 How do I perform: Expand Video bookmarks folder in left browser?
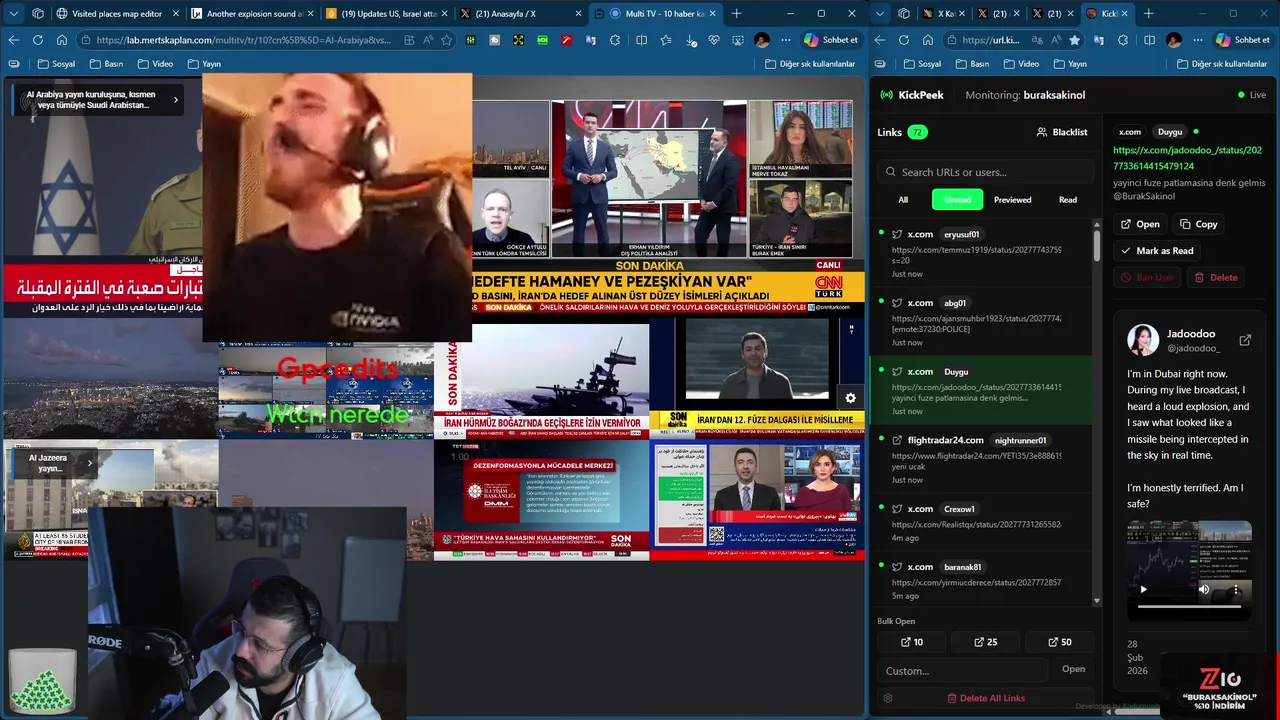[x=155, y=64]
